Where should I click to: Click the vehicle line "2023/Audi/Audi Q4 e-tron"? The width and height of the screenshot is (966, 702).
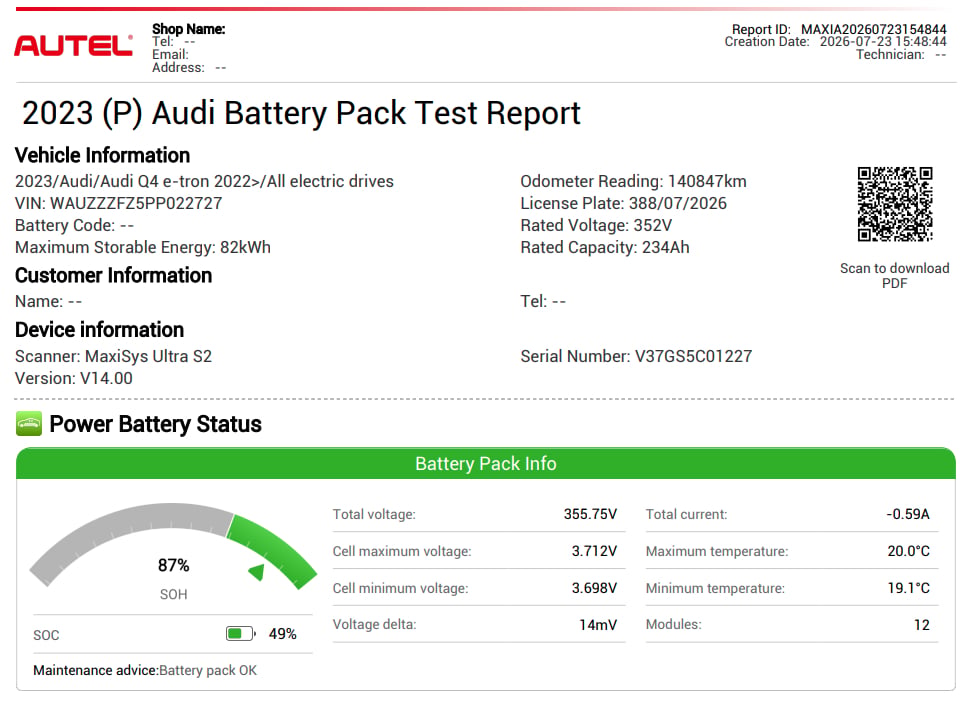point(204,181)
